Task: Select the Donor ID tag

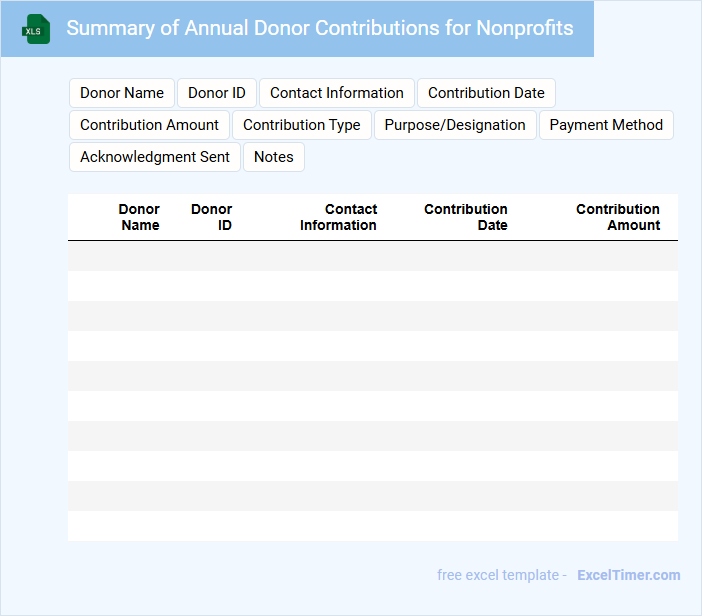Action: (x=217, y=93)
